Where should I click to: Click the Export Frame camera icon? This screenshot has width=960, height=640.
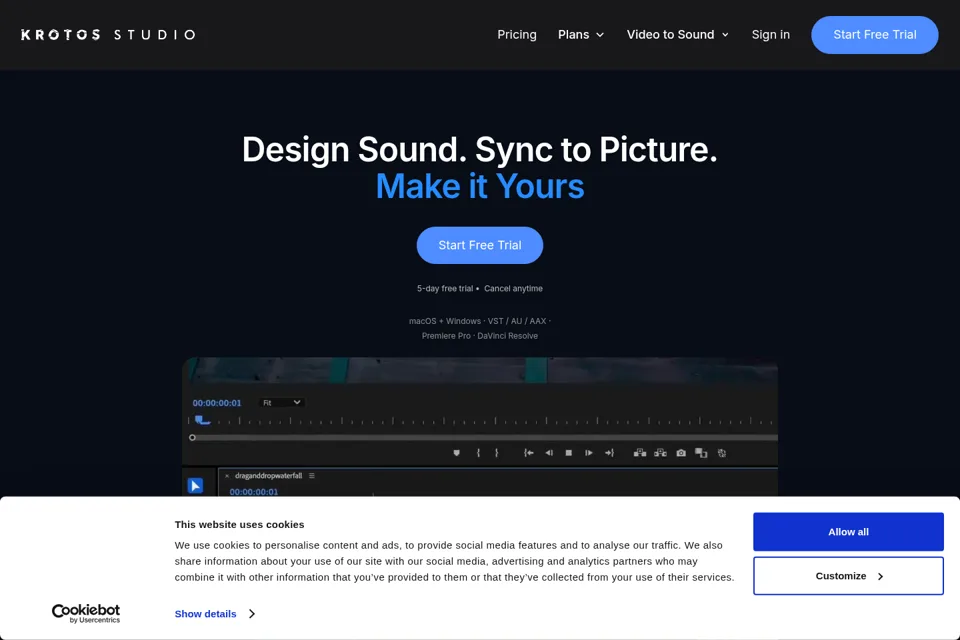tap(681, 453)
